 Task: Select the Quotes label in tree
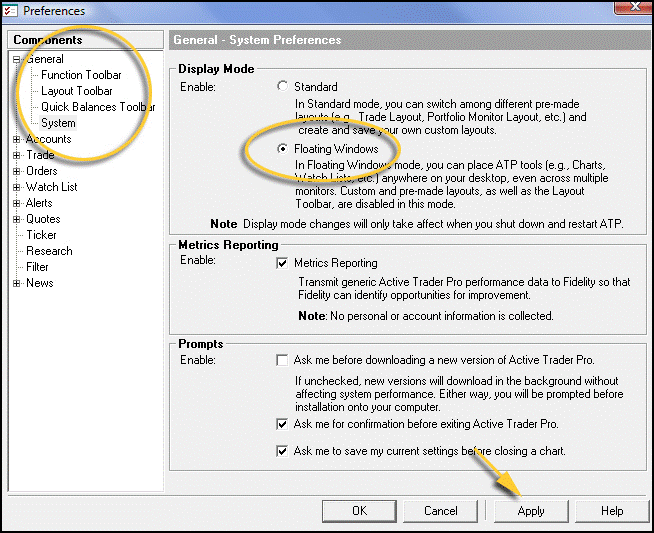pos(43,219)
